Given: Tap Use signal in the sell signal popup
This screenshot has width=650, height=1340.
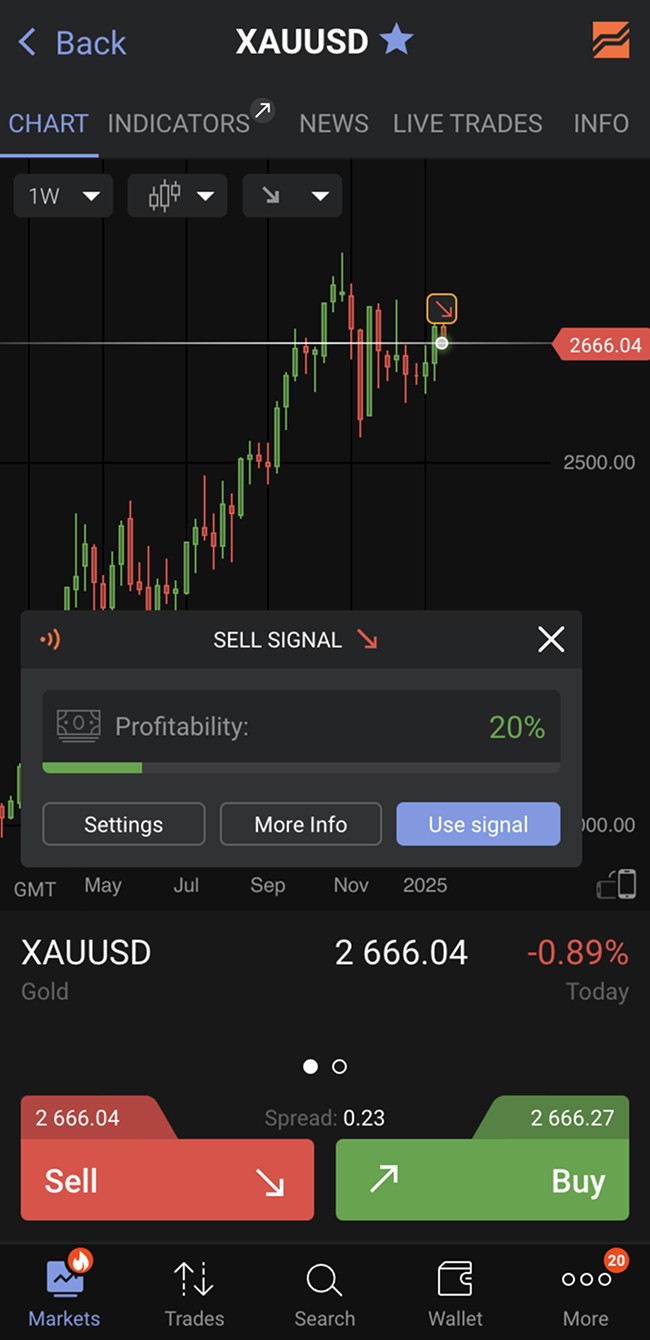Looking at the screenshot, I should (x=478, y=824).
